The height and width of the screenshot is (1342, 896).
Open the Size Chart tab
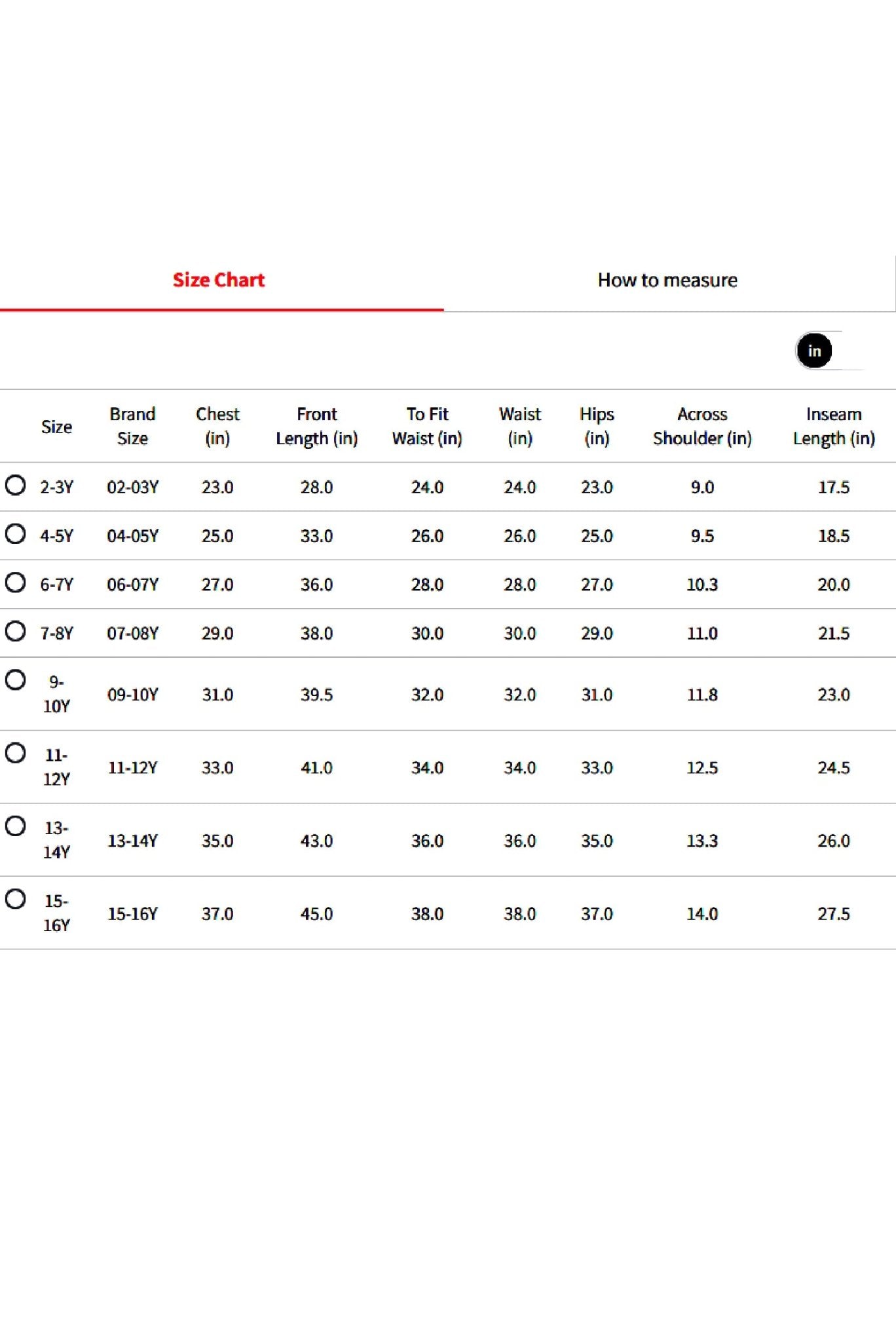coord(219,280)
